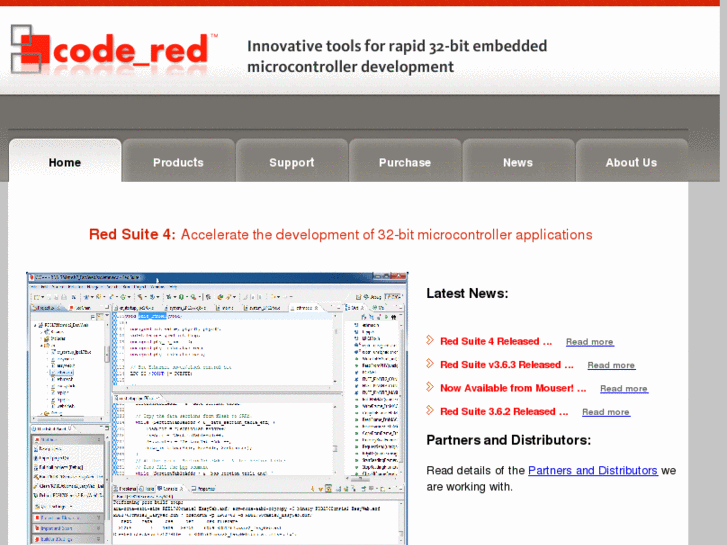727x545 pixels.
Task: Switch to the Support tab
Action: coord(292,160)
